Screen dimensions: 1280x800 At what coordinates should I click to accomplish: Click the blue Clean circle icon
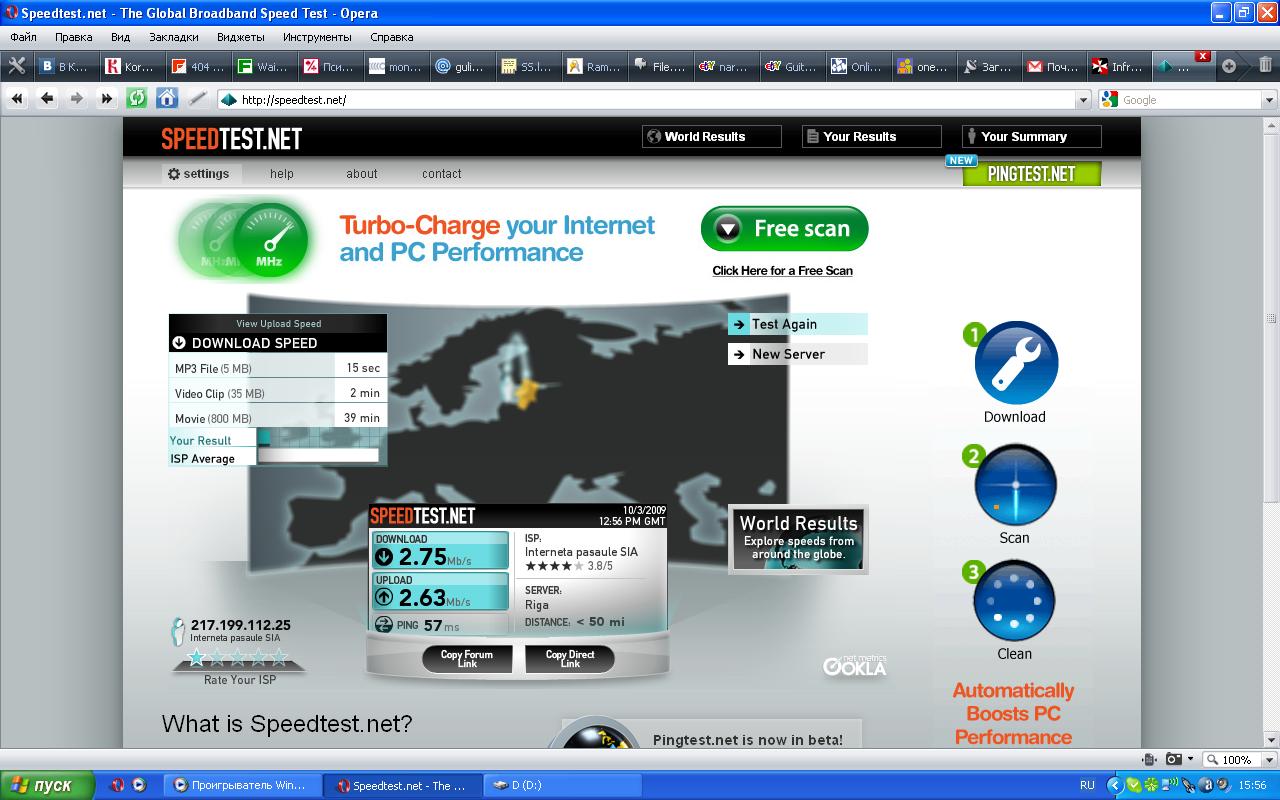point(1014,600)
